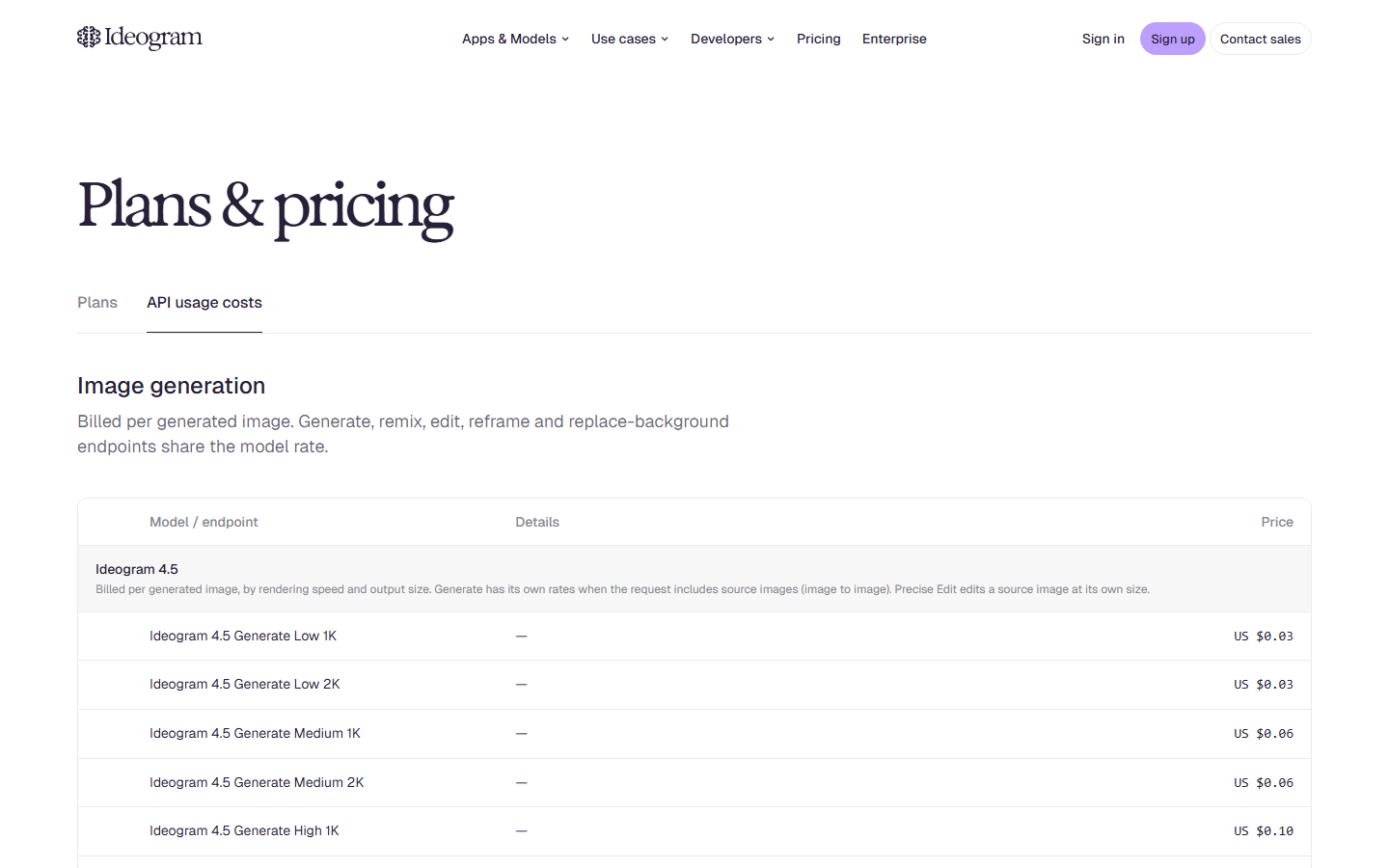Click the Model / endpoint column header
This screenshot has height=868, width=1389.
pos(204,522)
